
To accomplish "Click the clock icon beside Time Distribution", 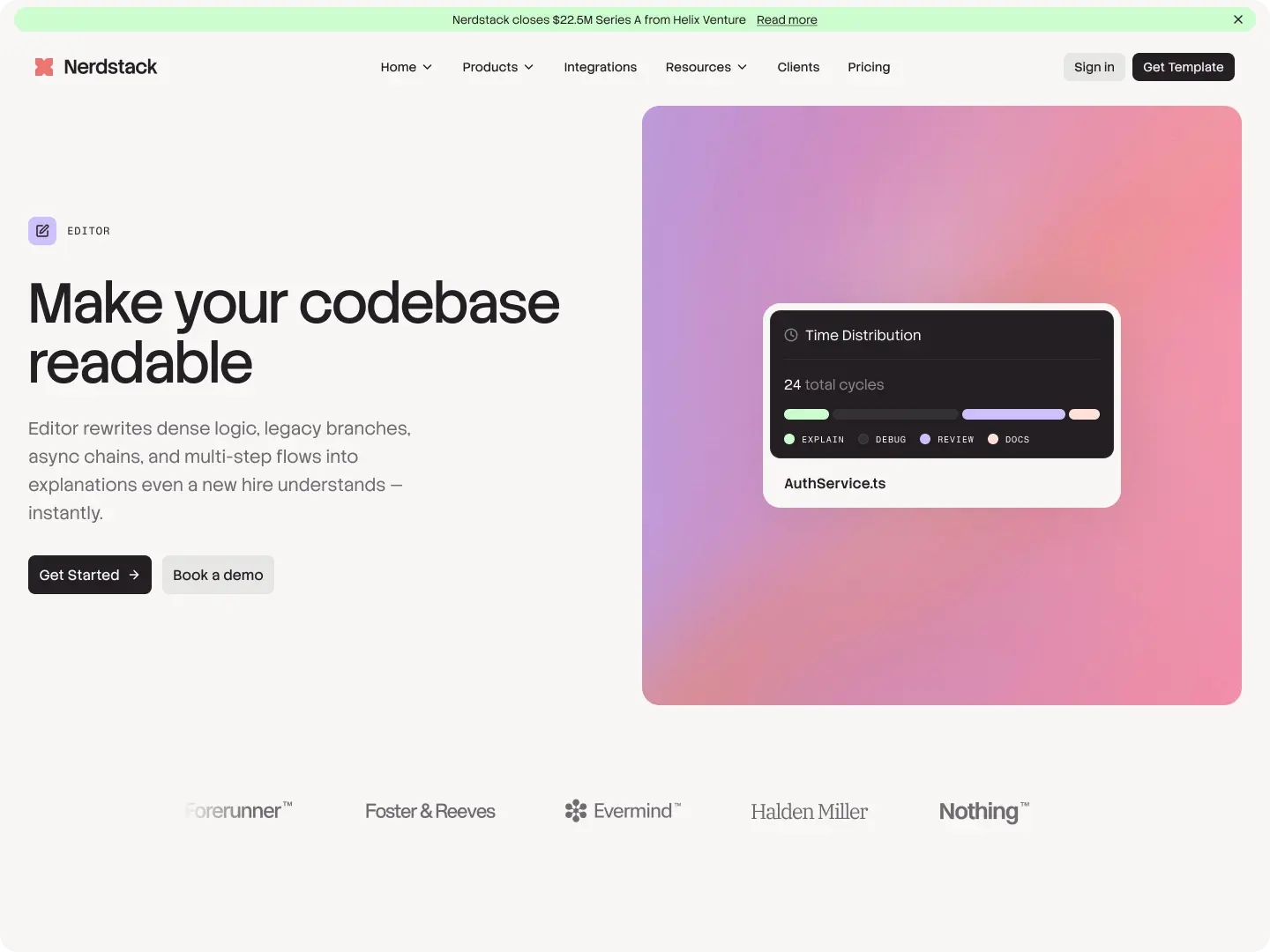I will tap(791, 335).
